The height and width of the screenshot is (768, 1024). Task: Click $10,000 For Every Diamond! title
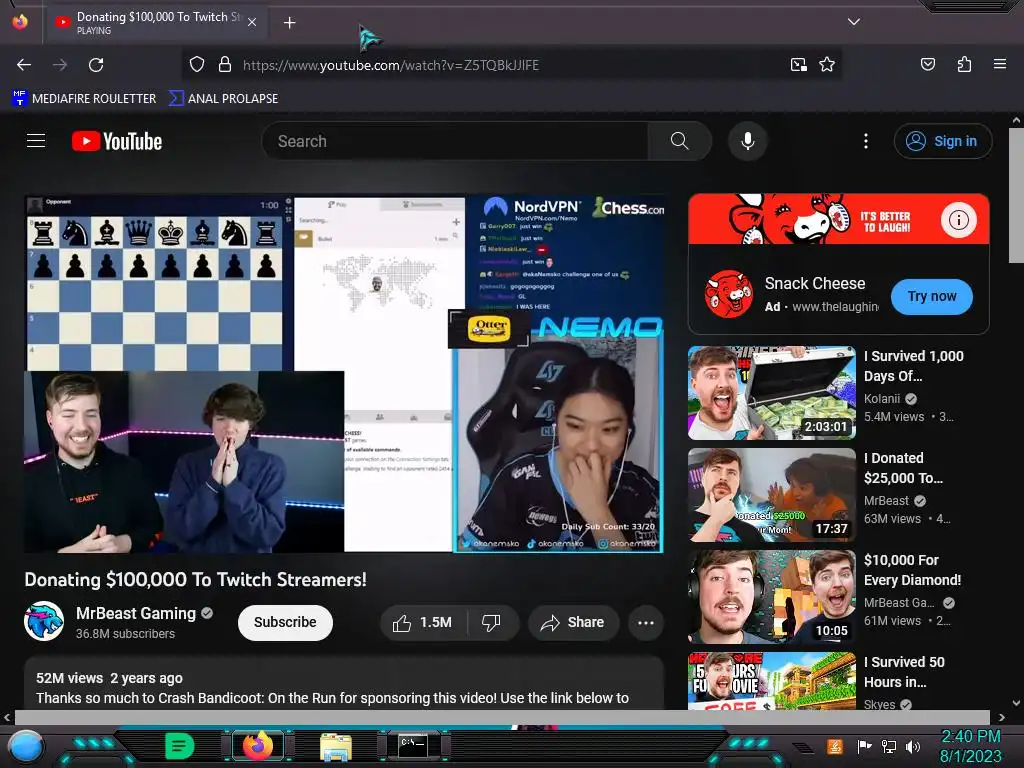(912, 569)
